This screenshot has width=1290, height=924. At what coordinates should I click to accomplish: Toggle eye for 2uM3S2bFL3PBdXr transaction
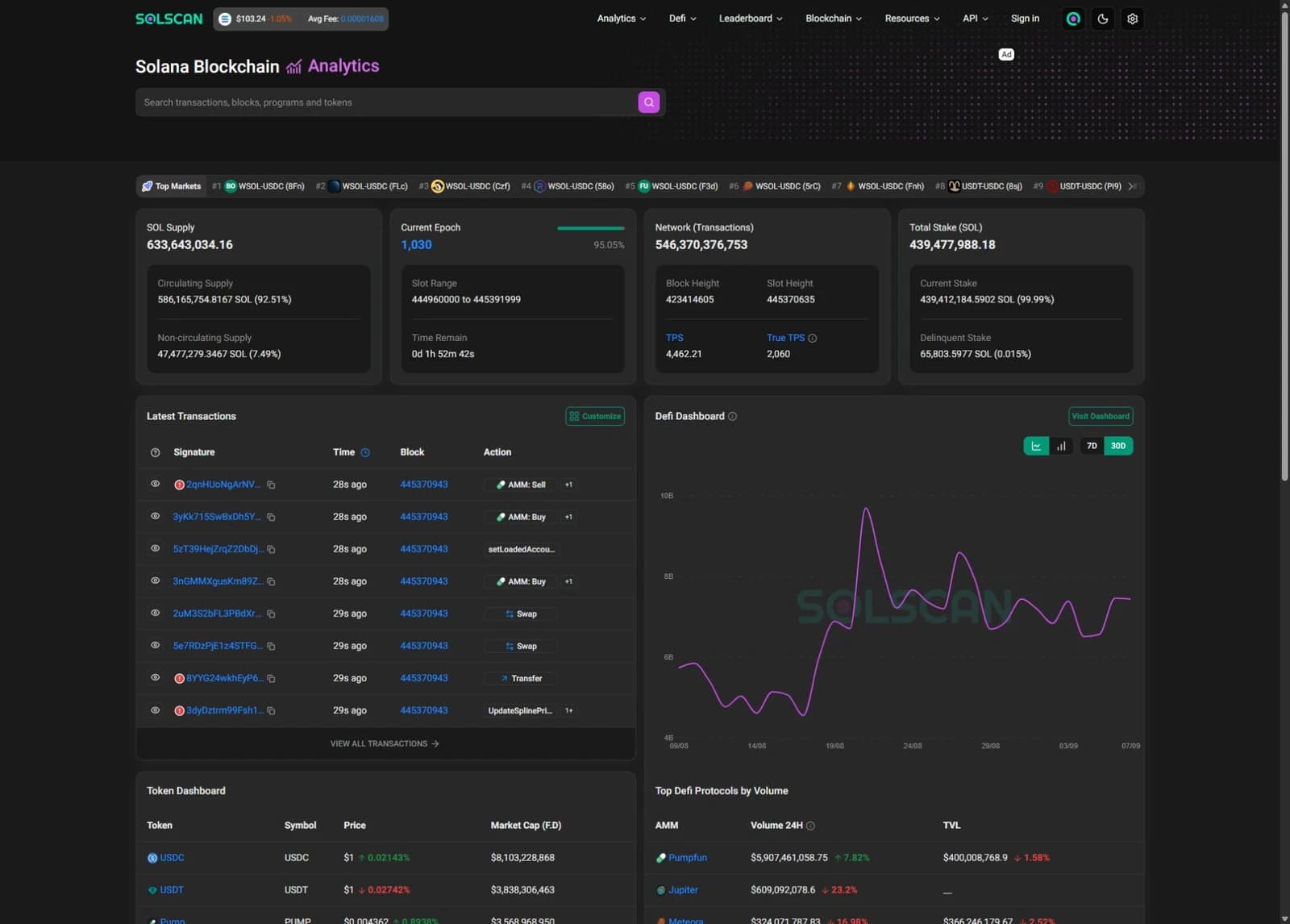[155, 613]
